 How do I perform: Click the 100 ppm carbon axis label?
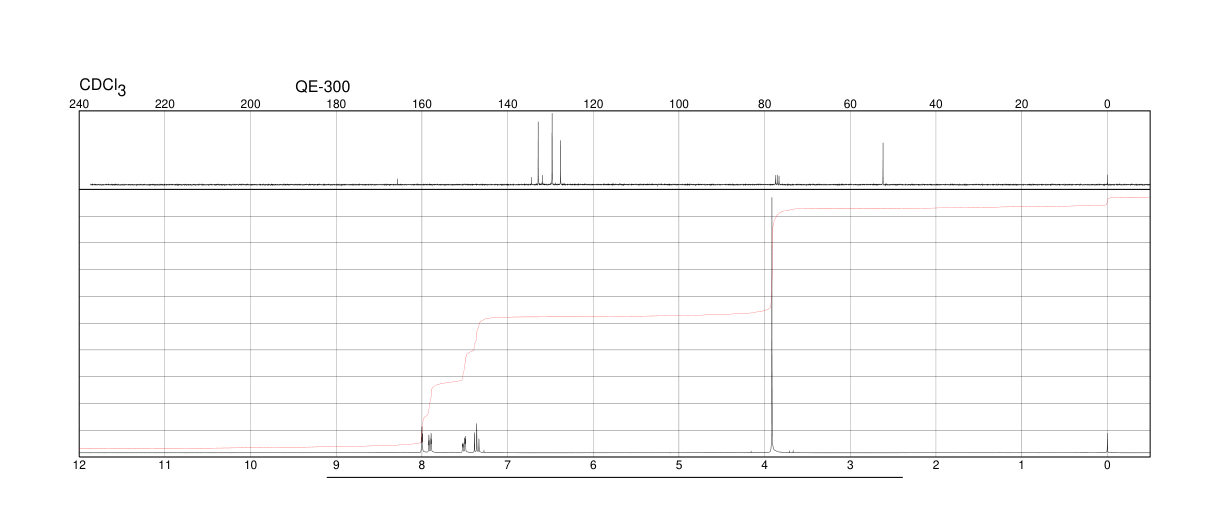pyautogui.click(x=679, y=104)
